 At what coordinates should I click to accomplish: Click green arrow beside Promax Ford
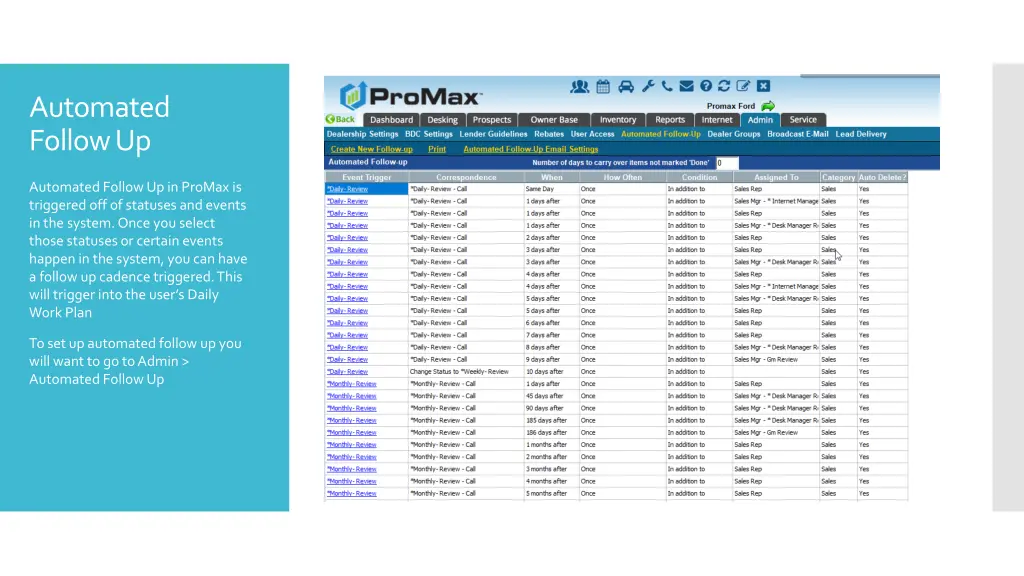pos(768,106)
